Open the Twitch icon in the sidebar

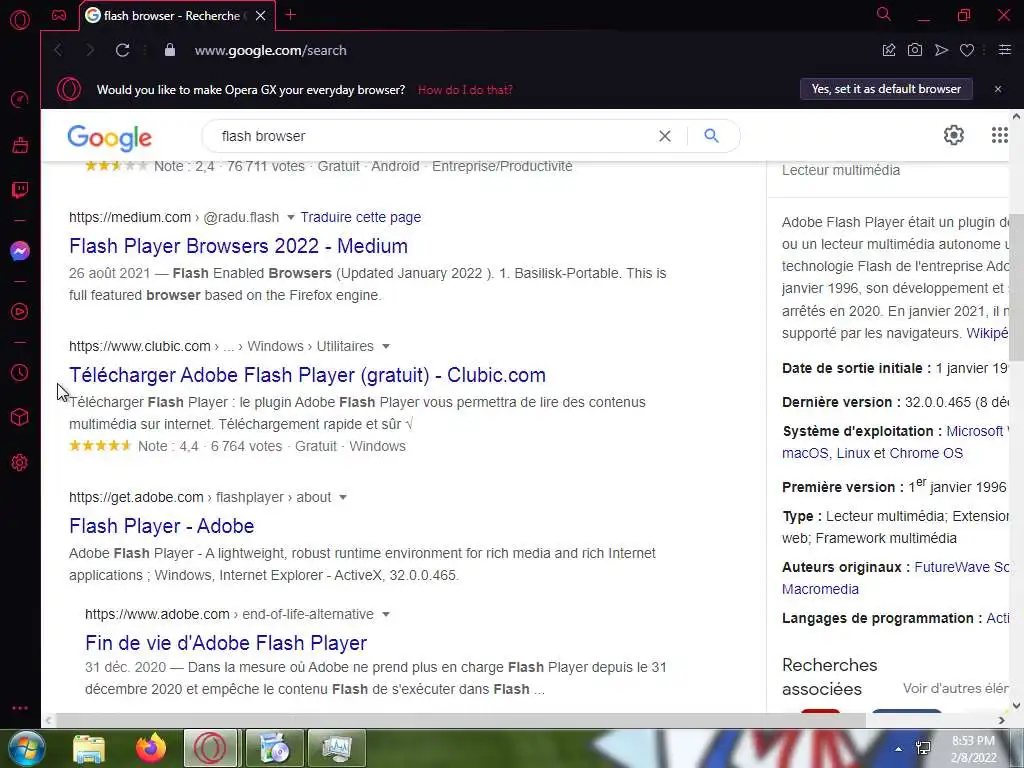tap(20, 190)
